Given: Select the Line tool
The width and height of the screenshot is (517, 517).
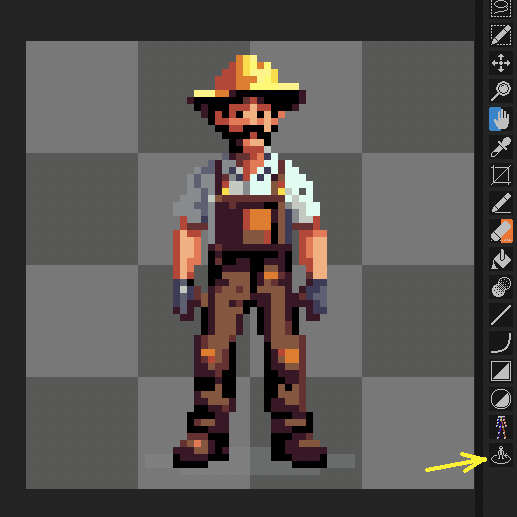Looking at the screenshot, I should [x=501, y=315].
